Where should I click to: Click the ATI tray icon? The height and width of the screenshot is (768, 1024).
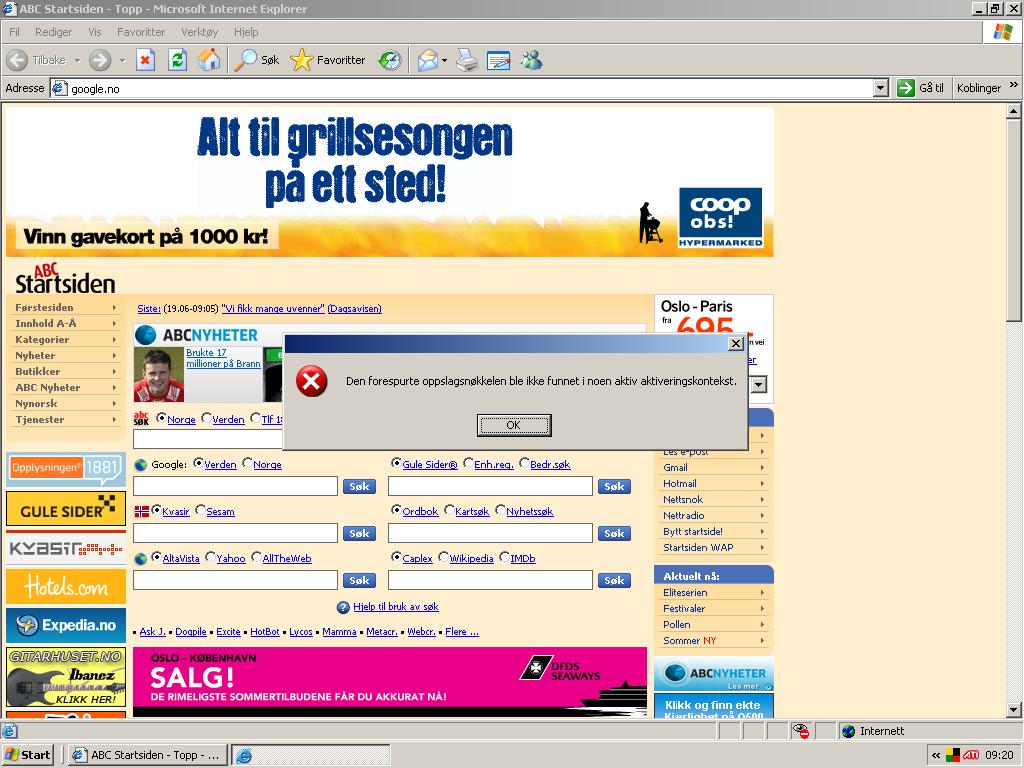(x=970, y=755)
